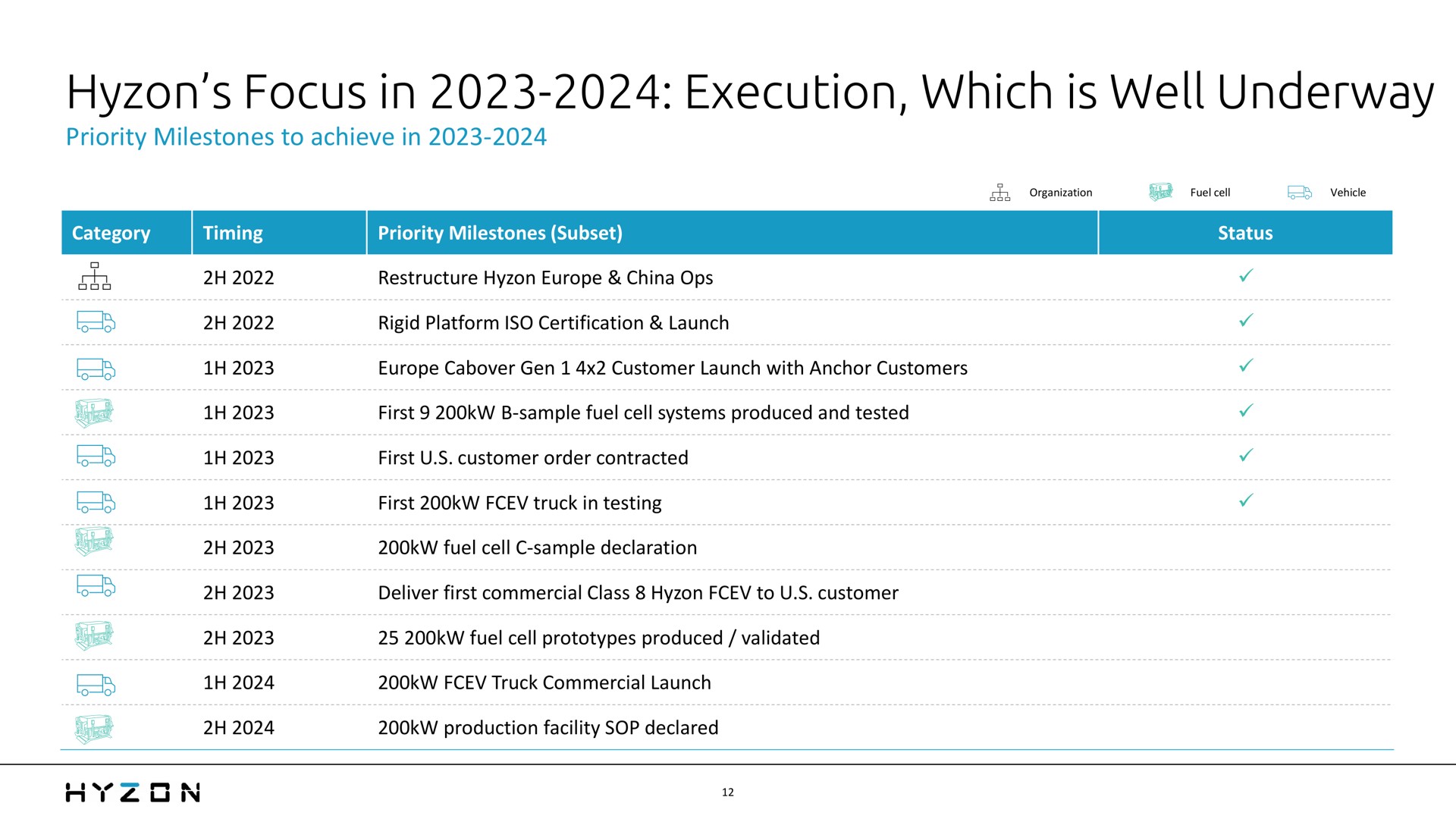This screenshot has width=1456, height=819.
Task: Click timing '1H 2023' in U.S. customer order row
Action: tap(238, 458)
